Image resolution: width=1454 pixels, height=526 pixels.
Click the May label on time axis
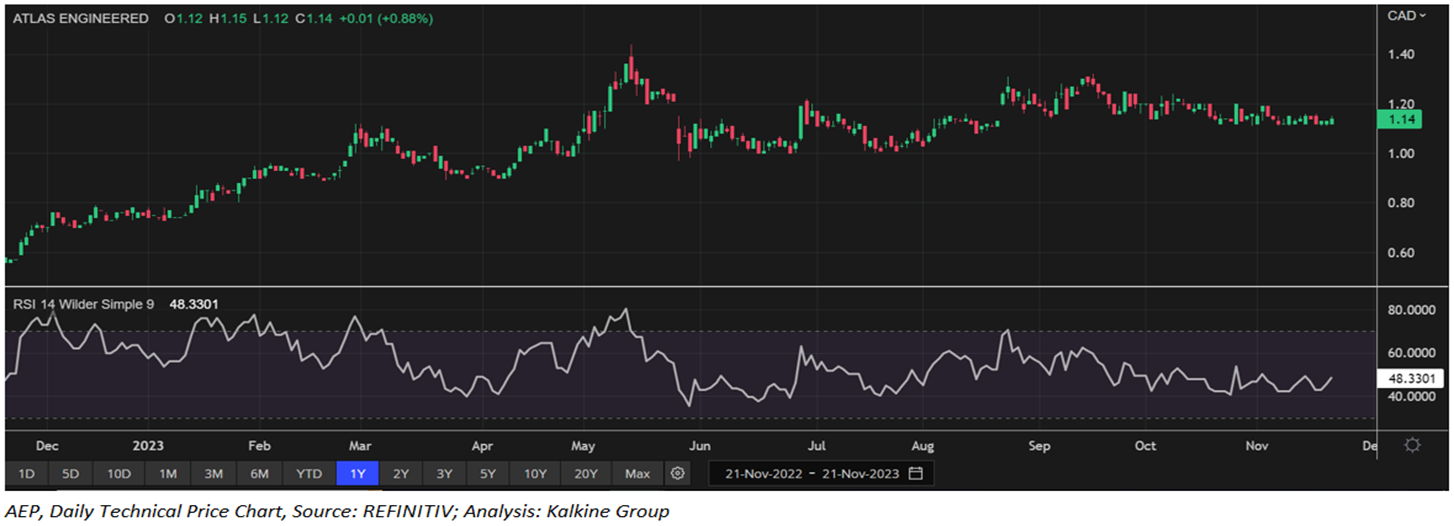point(583,445)
